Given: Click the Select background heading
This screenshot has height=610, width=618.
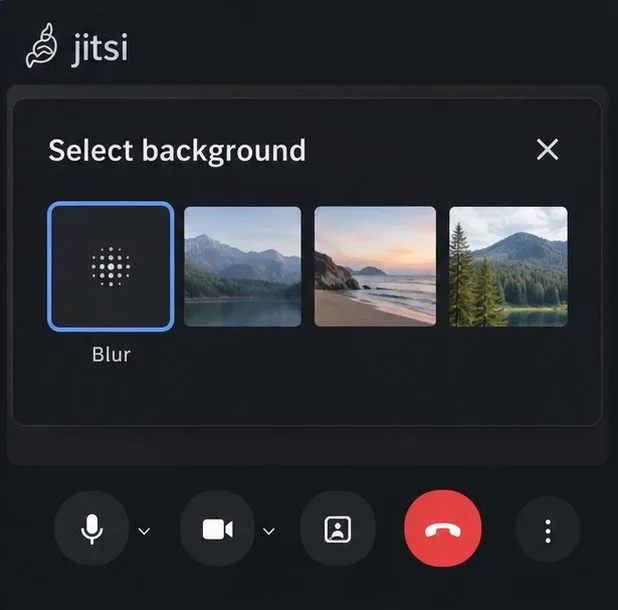Looking at the screenshot, I should [177, 151].
